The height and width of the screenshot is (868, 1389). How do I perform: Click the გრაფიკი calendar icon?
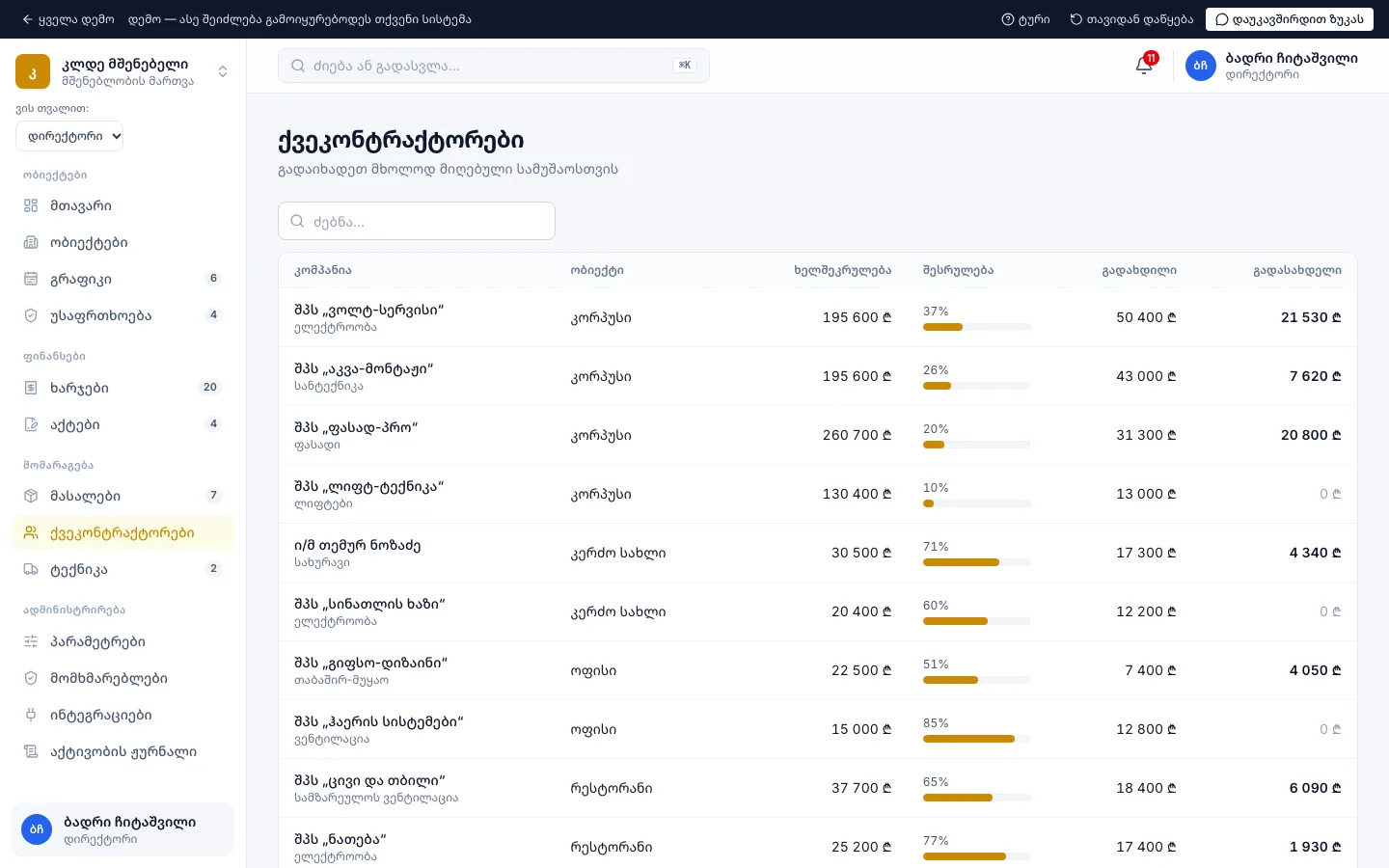[31, 279]
